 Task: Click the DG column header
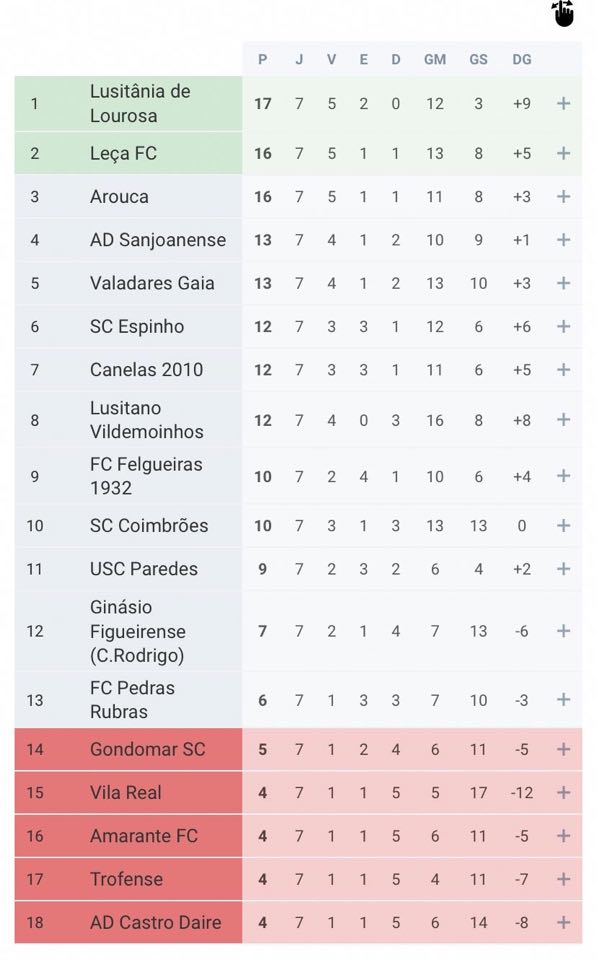(522, 59)
